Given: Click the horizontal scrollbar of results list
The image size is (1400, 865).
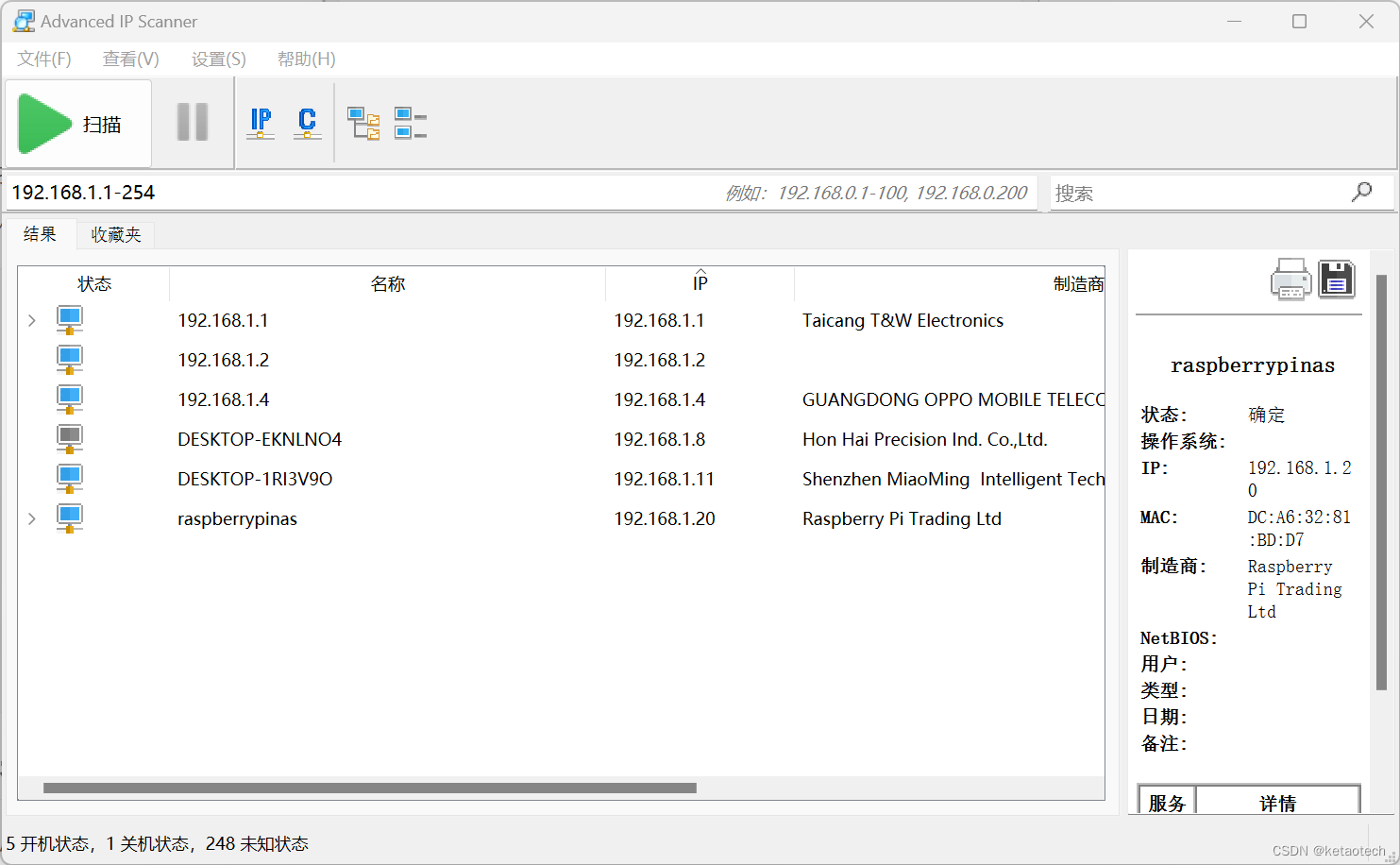Looking at the screenshot, I should (x=370, y=788).
